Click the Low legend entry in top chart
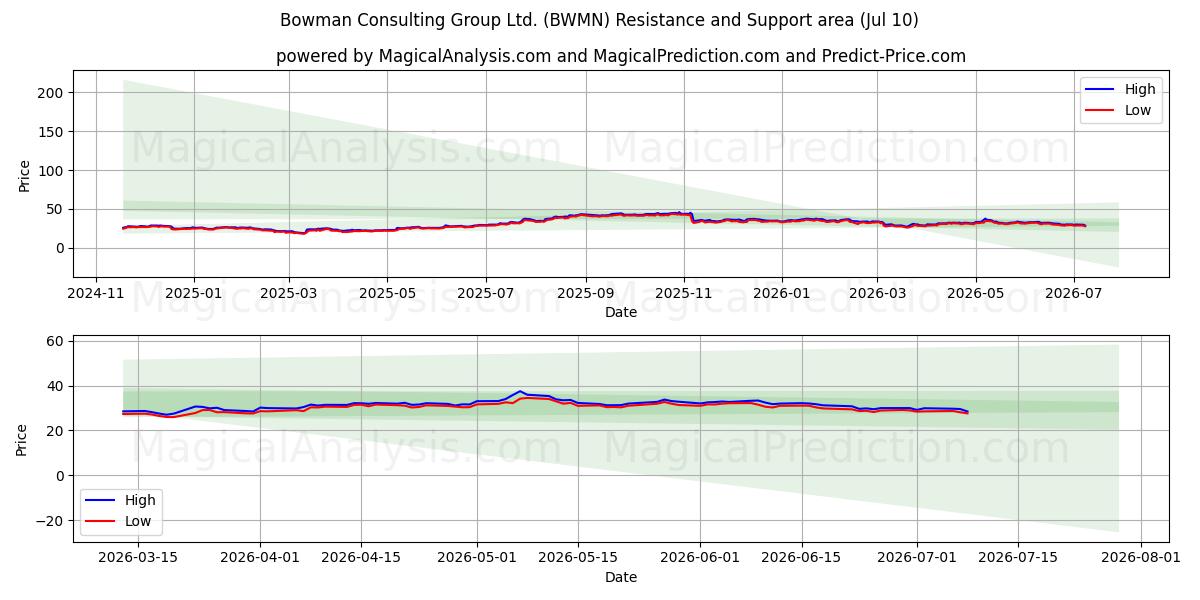Viewport: 1200px width, 600px height. click(x=1119, y=110)
